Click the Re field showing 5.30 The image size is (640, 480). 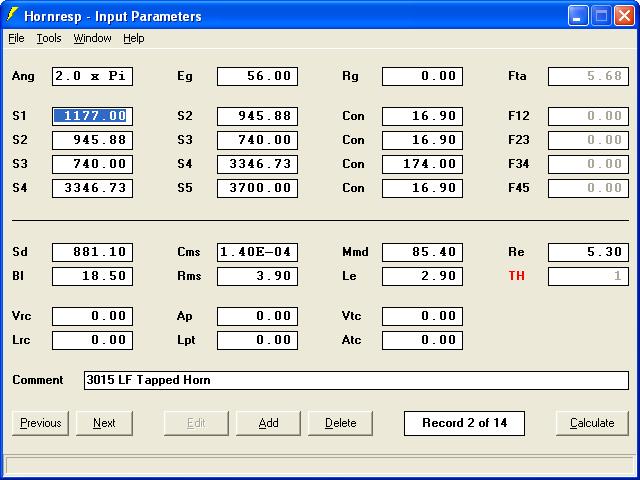(x=588, y=252)
